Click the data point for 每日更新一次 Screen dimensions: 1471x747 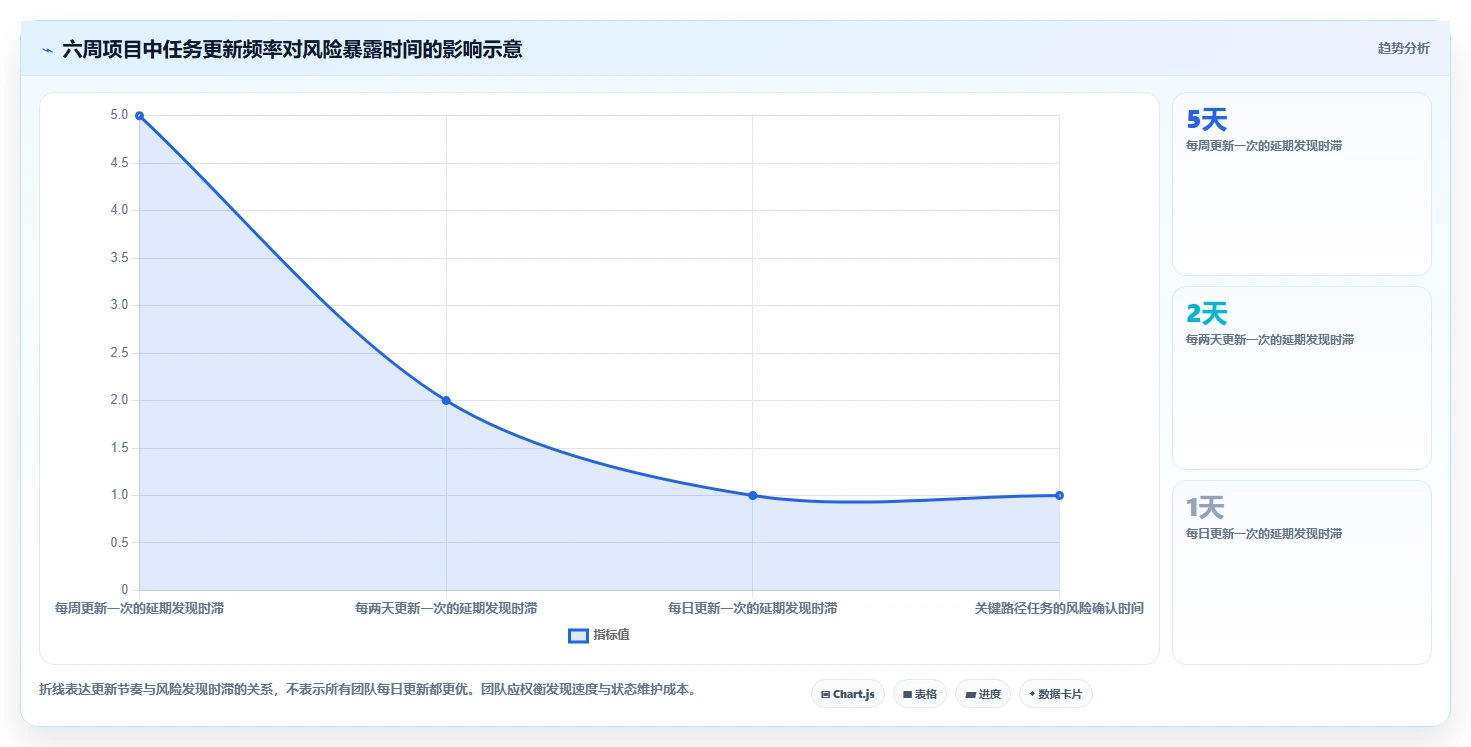coord(752,495)
